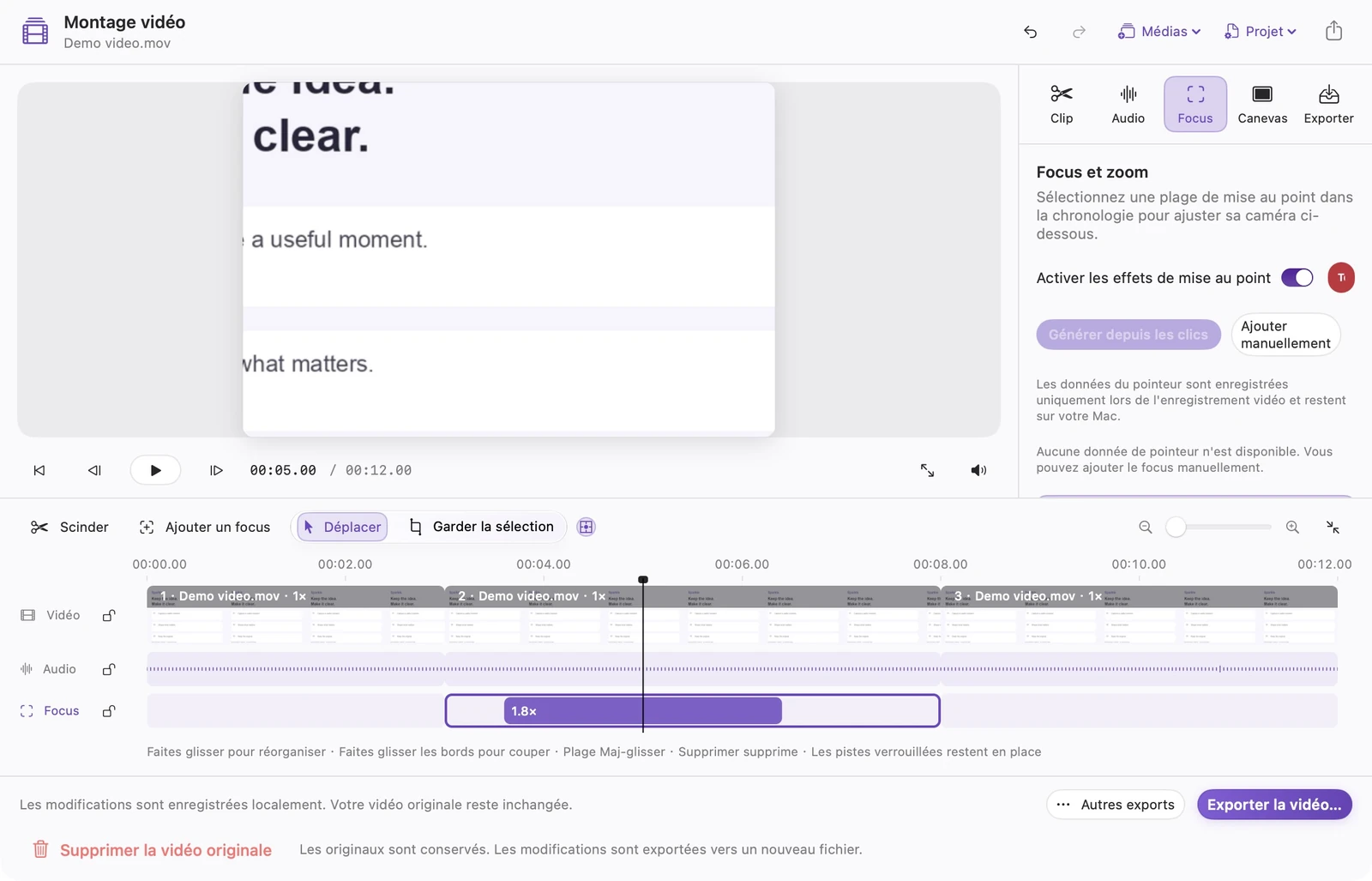Click the fit-timeline collapse arrows icon

point(1333,527)
